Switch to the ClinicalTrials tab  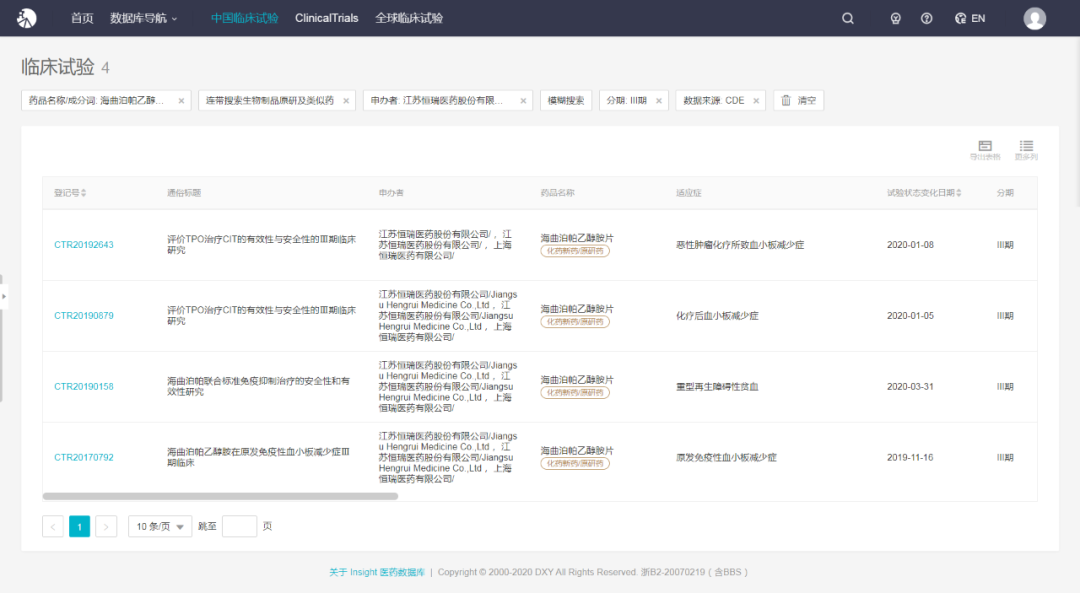pos(326,19)
